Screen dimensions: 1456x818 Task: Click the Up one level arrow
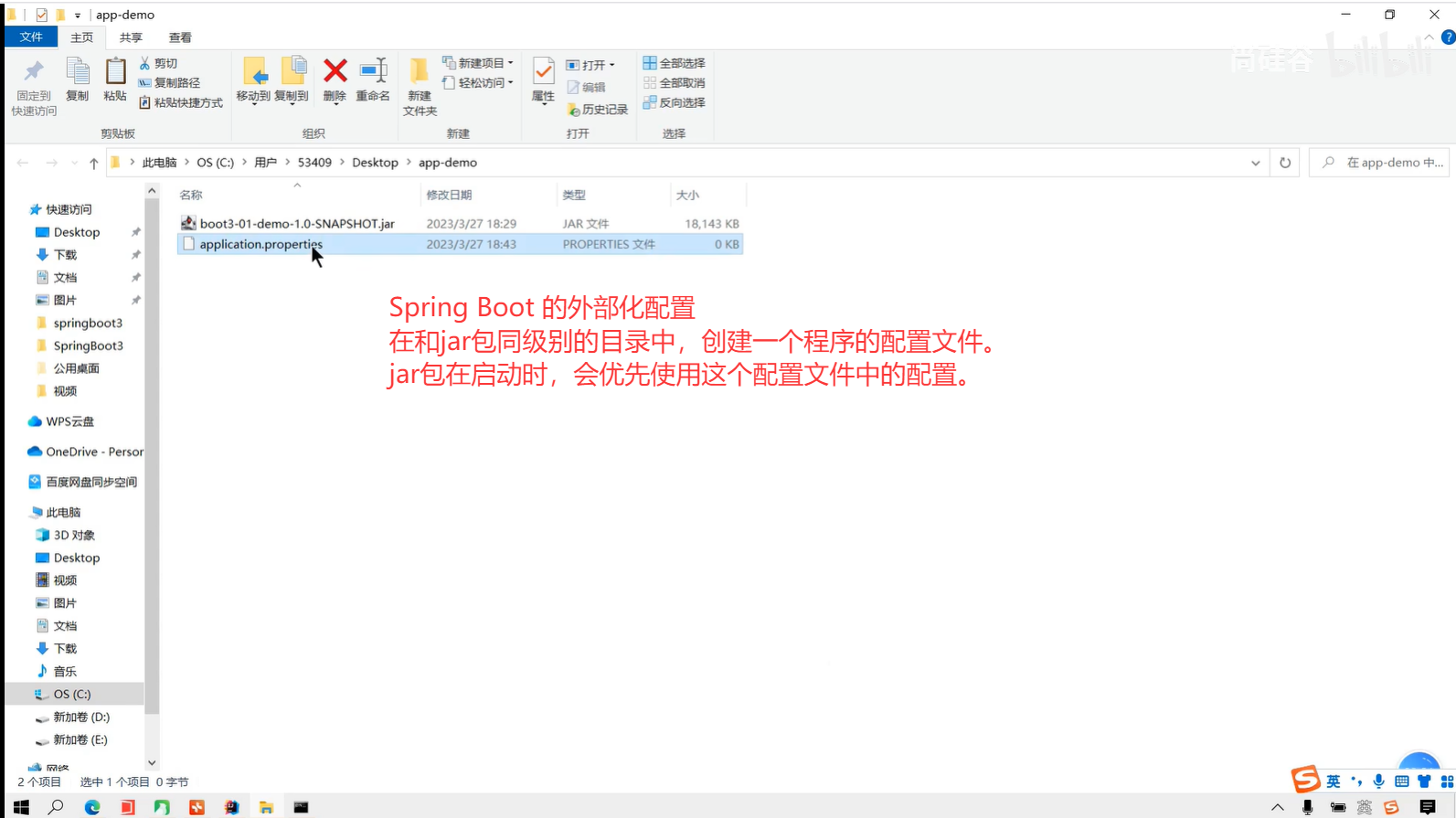tap(93, 163)
